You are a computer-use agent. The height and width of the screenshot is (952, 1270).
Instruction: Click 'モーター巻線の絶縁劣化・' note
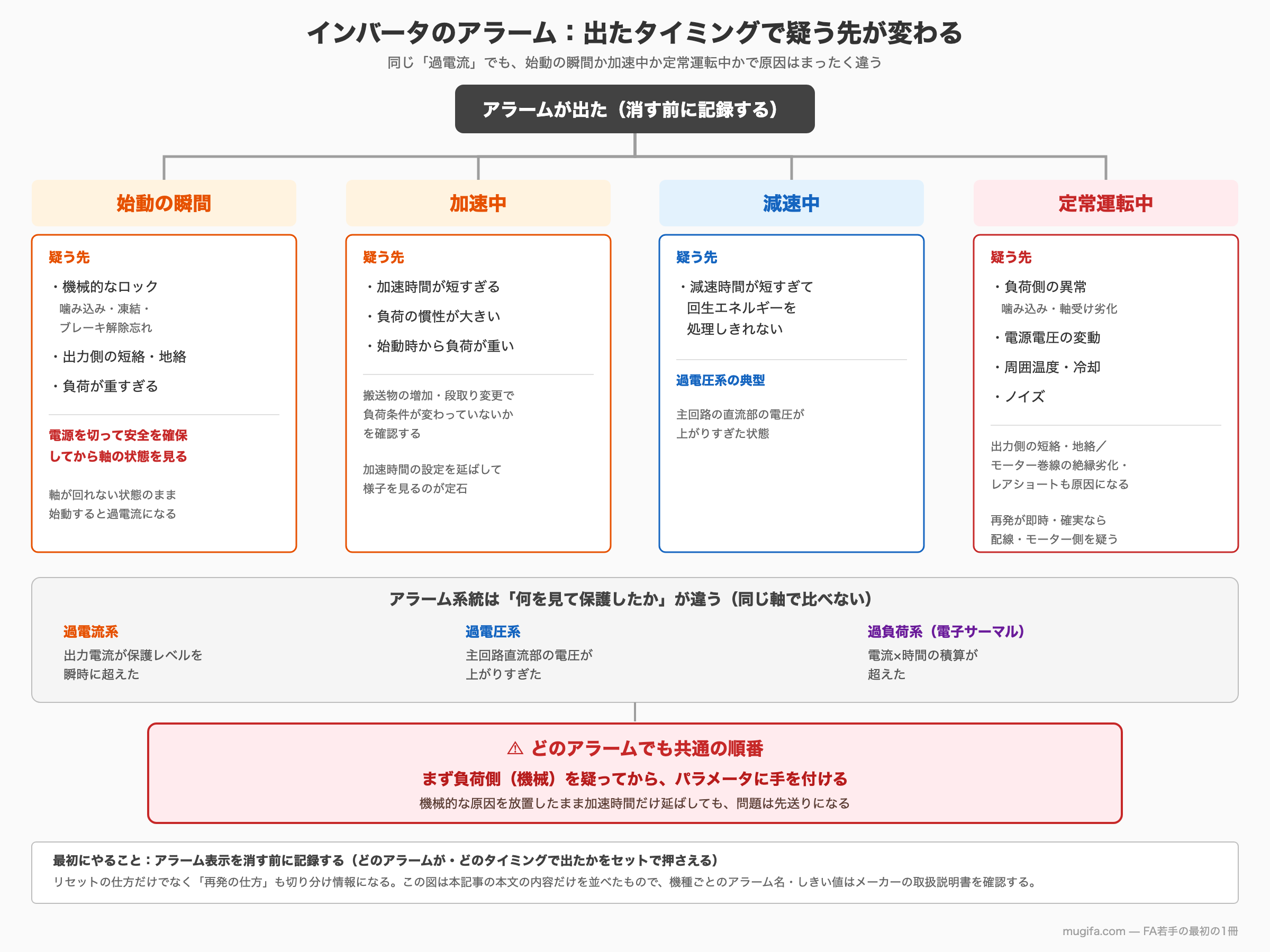tap(1059, 465)
